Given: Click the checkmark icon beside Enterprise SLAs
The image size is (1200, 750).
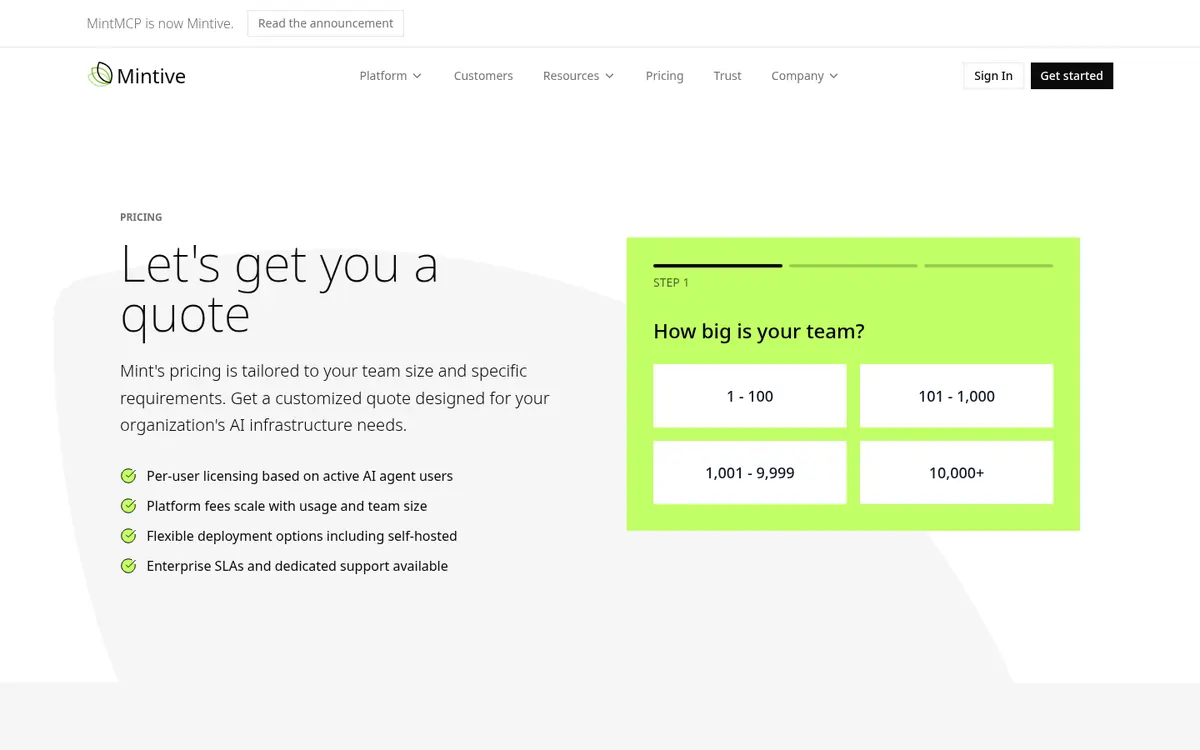Looking at the screenshot, I should pos(128,566).
